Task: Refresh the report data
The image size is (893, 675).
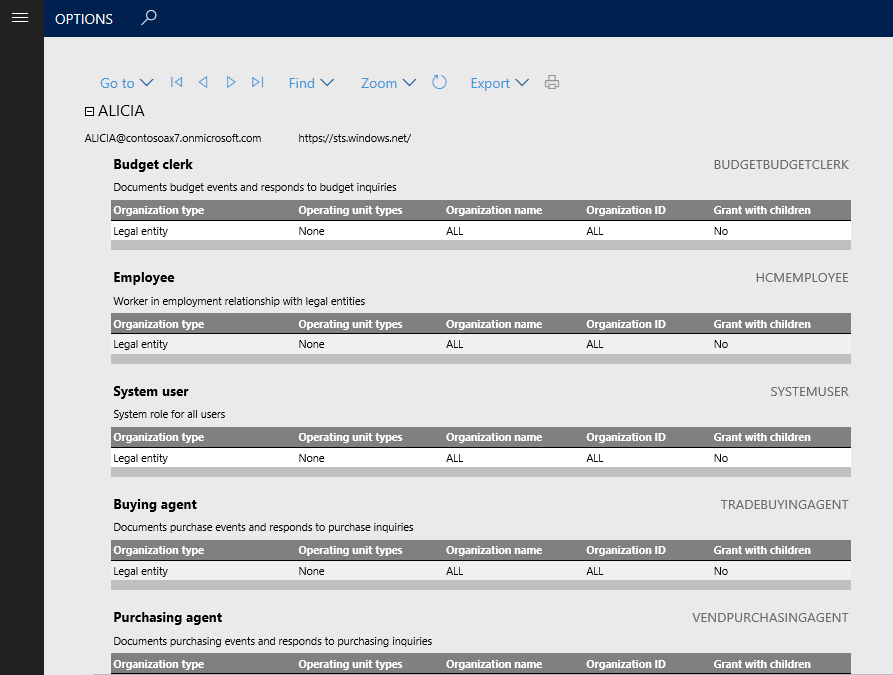Action: (439, 83)
